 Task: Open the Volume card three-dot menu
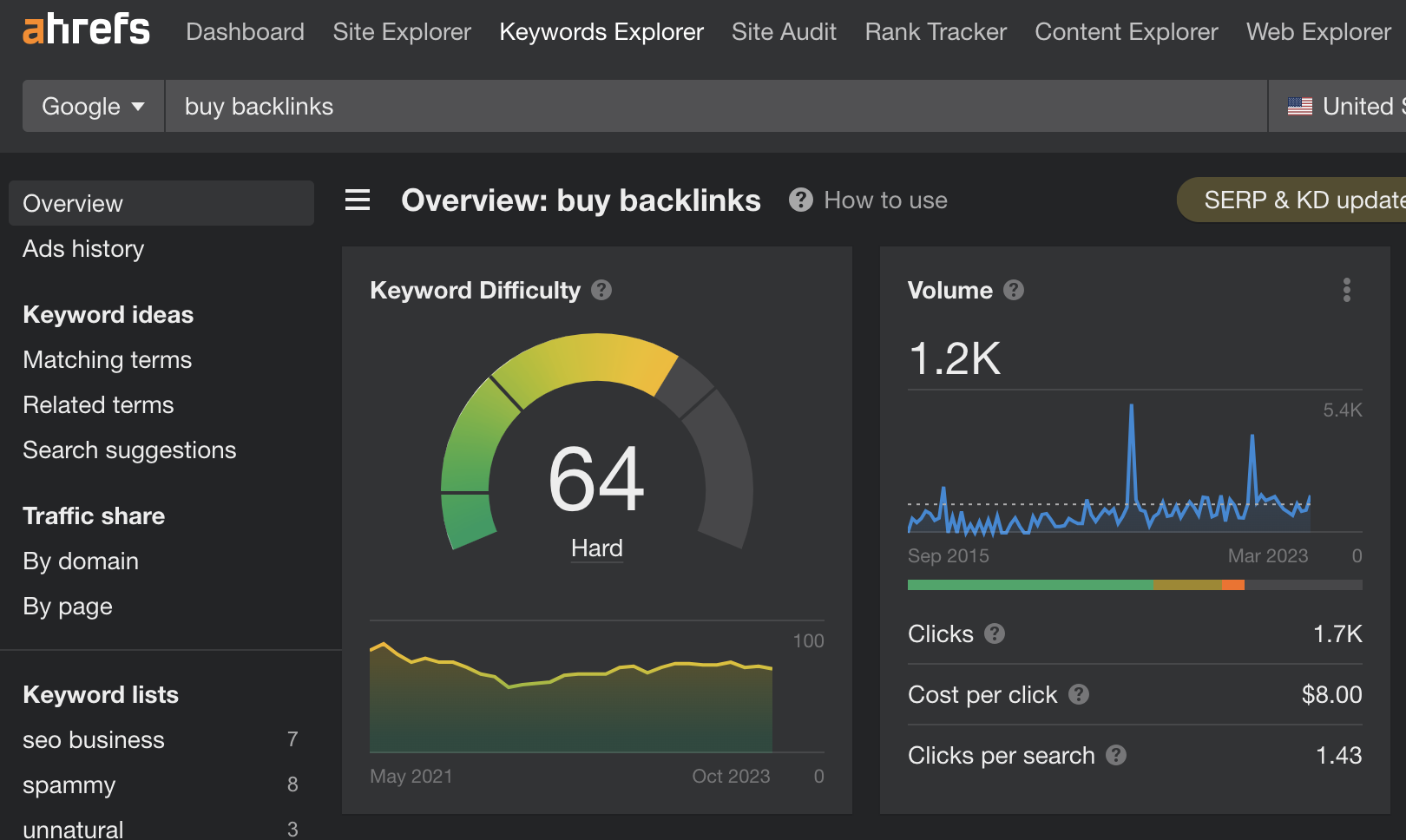pos(1347,290)
